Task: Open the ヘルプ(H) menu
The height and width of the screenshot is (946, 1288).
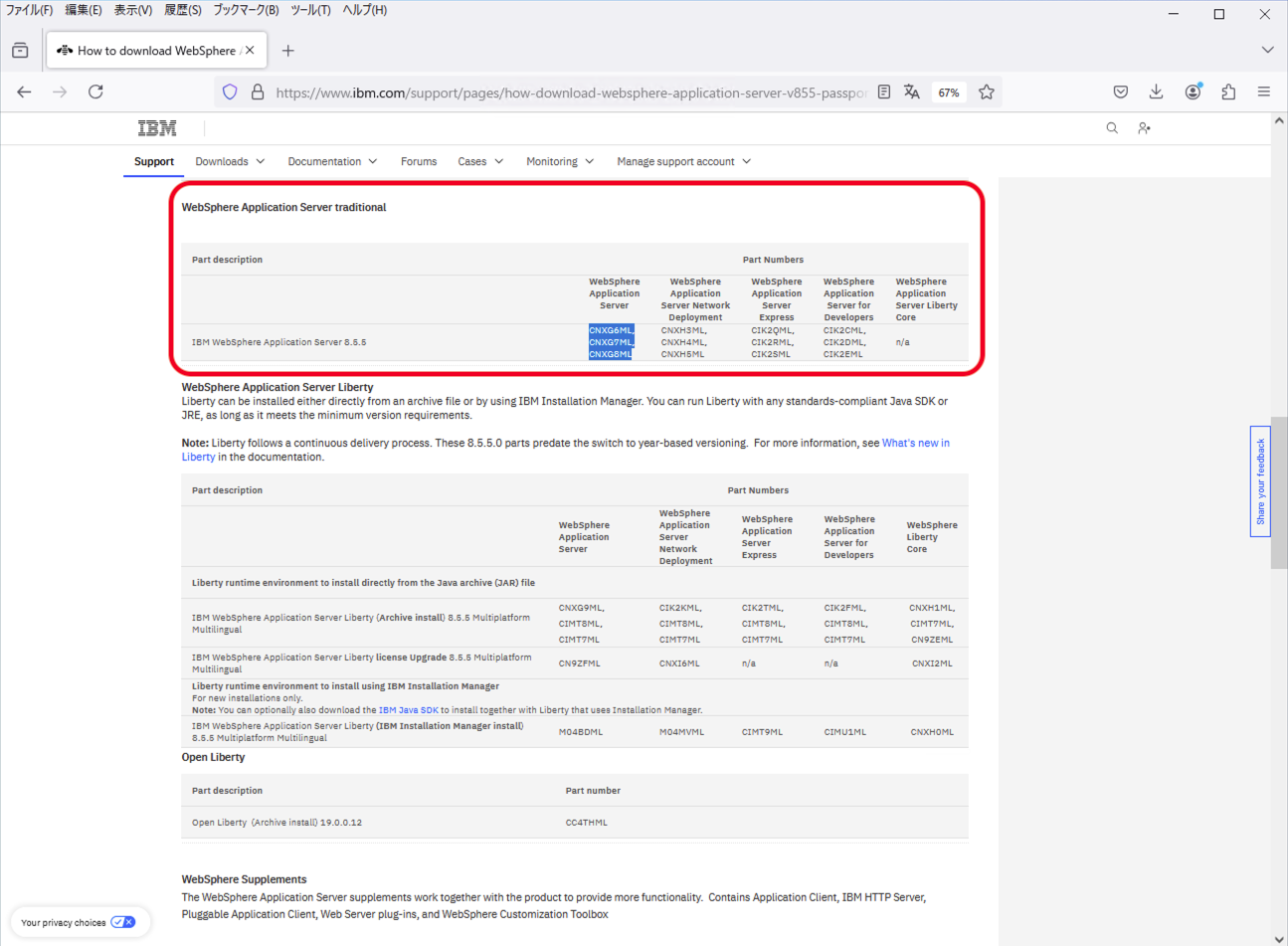Action: 365,10
